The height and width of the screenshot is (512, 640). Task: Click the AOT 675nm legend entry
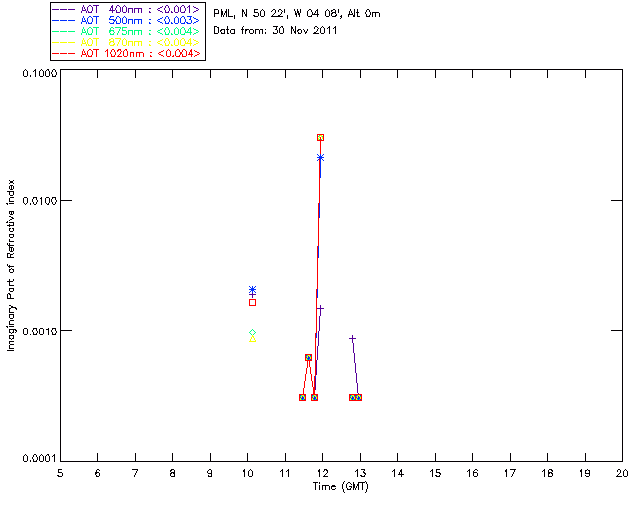tap(127, 31)
